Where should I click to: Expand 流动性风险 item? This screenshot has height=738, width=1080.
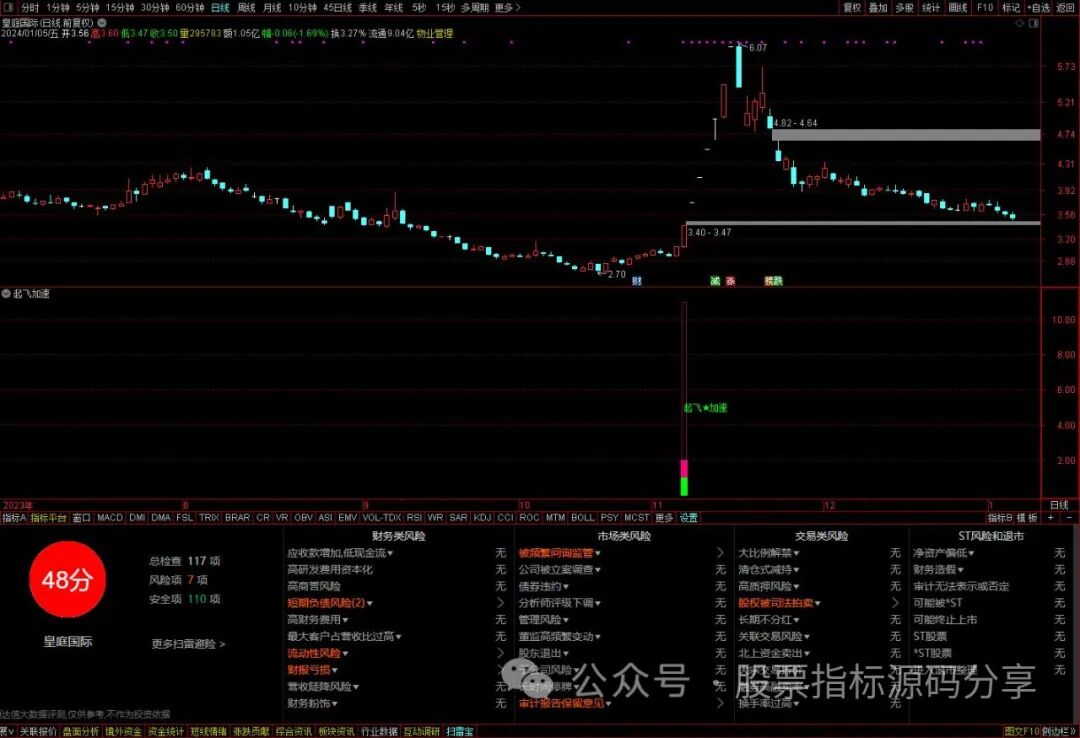pos(317,653)
